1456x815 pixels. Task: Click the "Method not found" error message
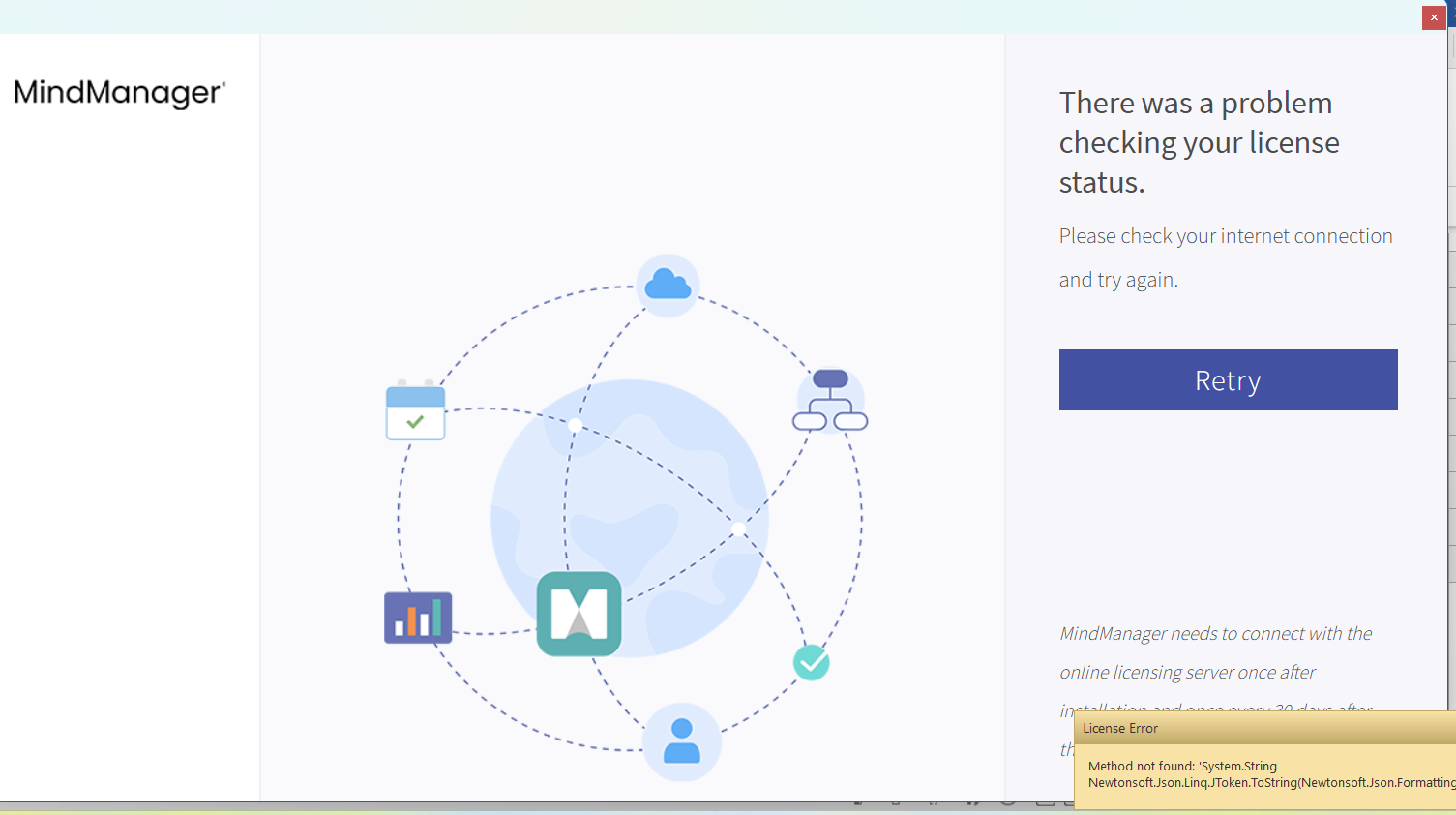click(1271, 774)
